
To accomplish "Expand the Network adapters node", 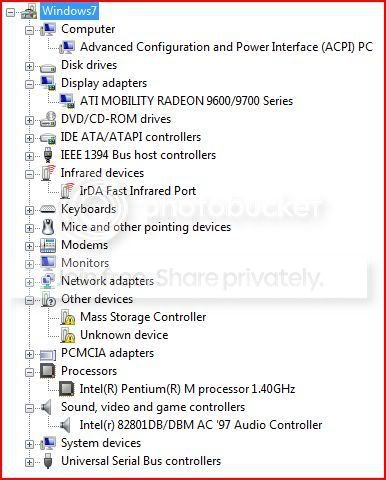I will (29, 282).
